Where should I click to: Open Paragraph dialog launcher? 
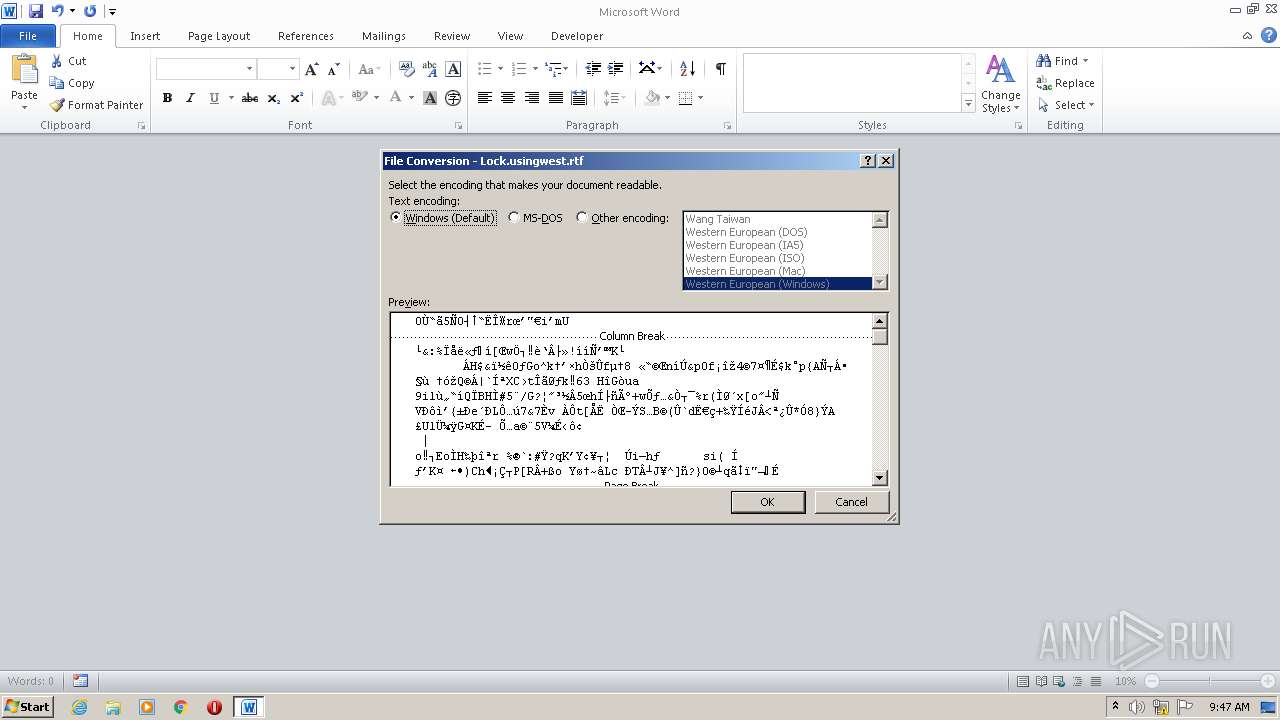(x=727, y=126)
